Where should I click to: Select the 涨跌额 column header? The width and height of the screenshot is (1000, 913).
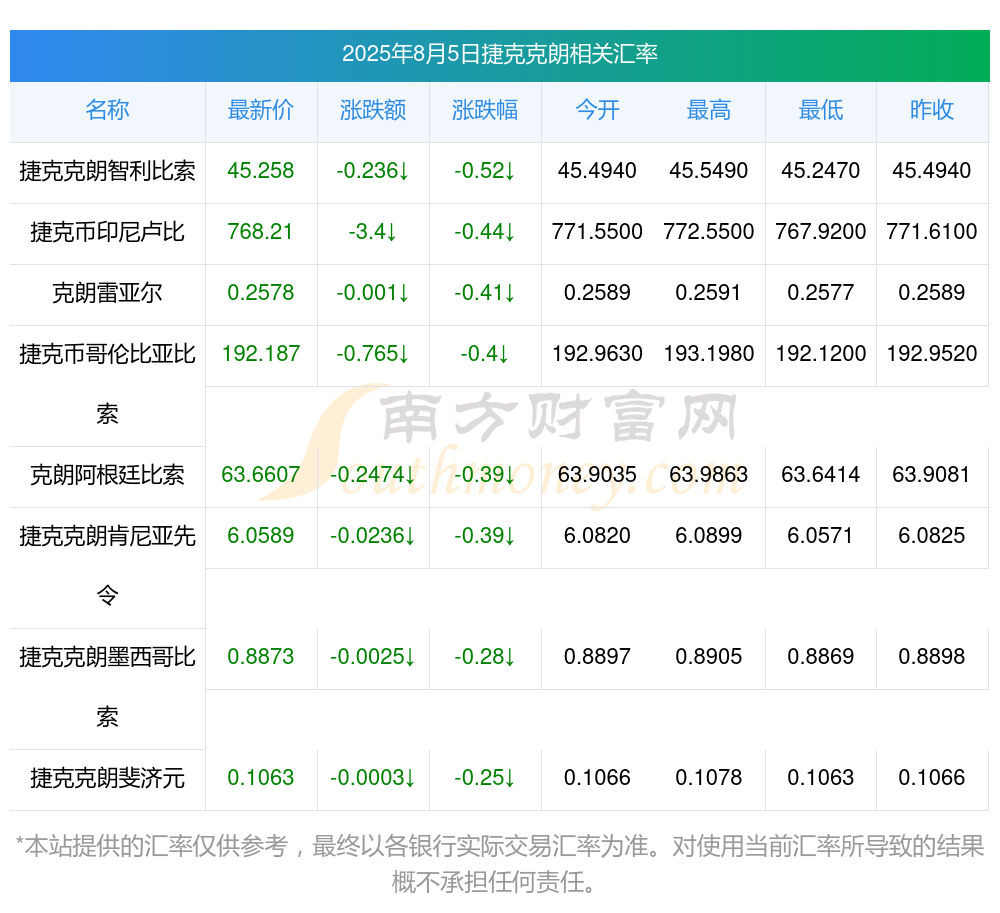point(373,110)
